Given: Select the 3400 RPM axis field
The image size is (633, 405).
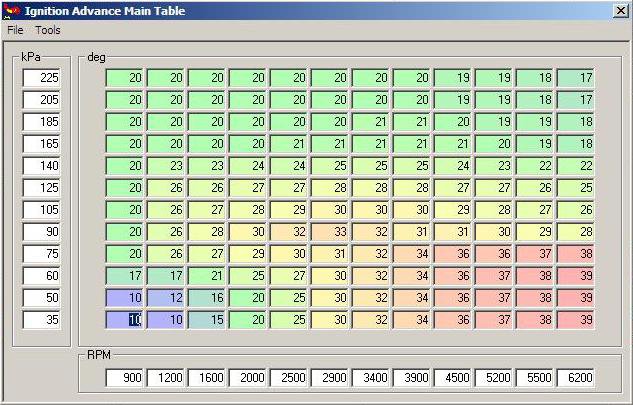Looking at the screenshot, I should pyautogui.click(x=372, y=378).
